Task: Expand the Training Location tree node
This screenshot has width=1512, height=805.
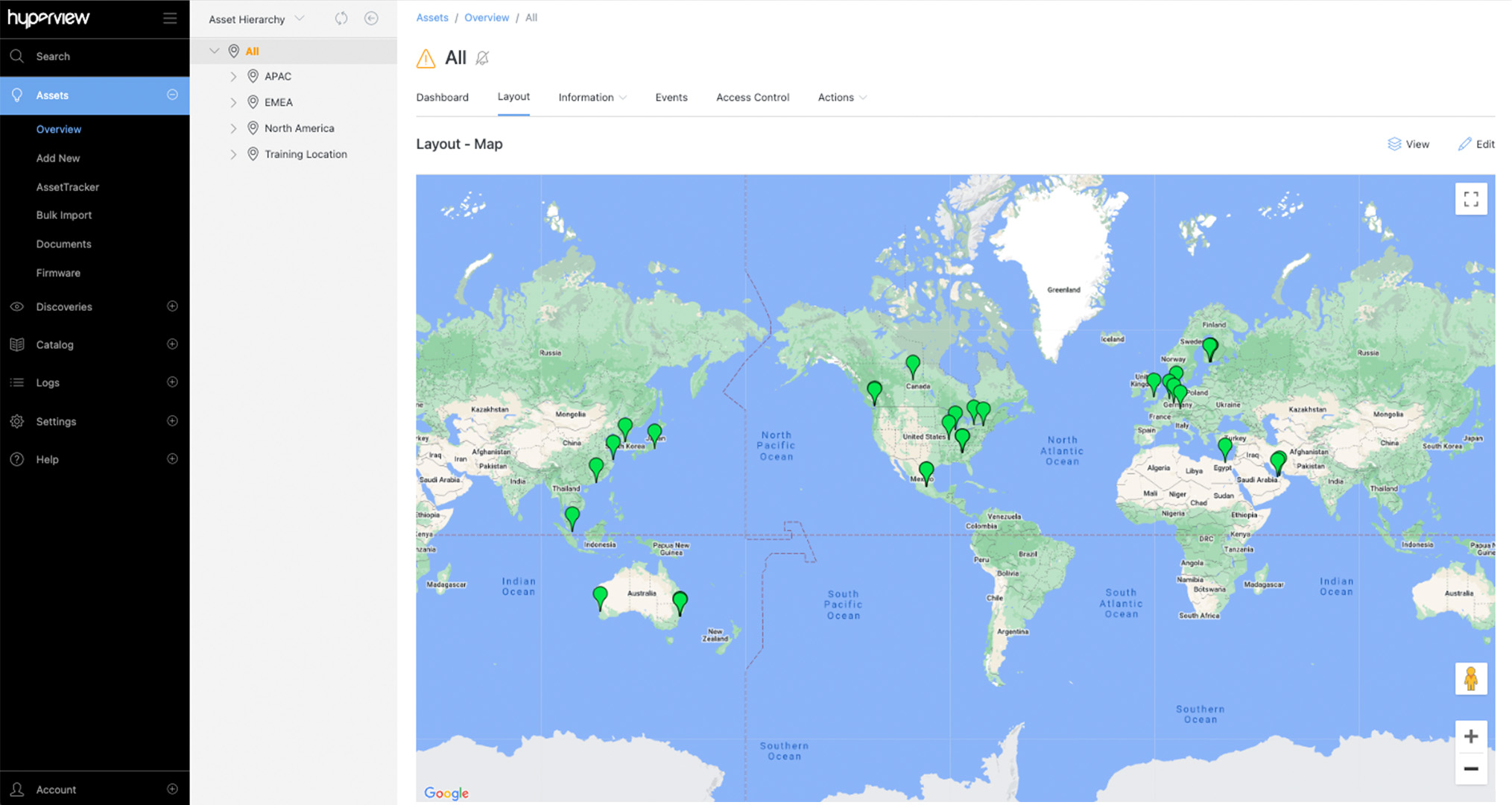Action: click(x=233, y=154)
